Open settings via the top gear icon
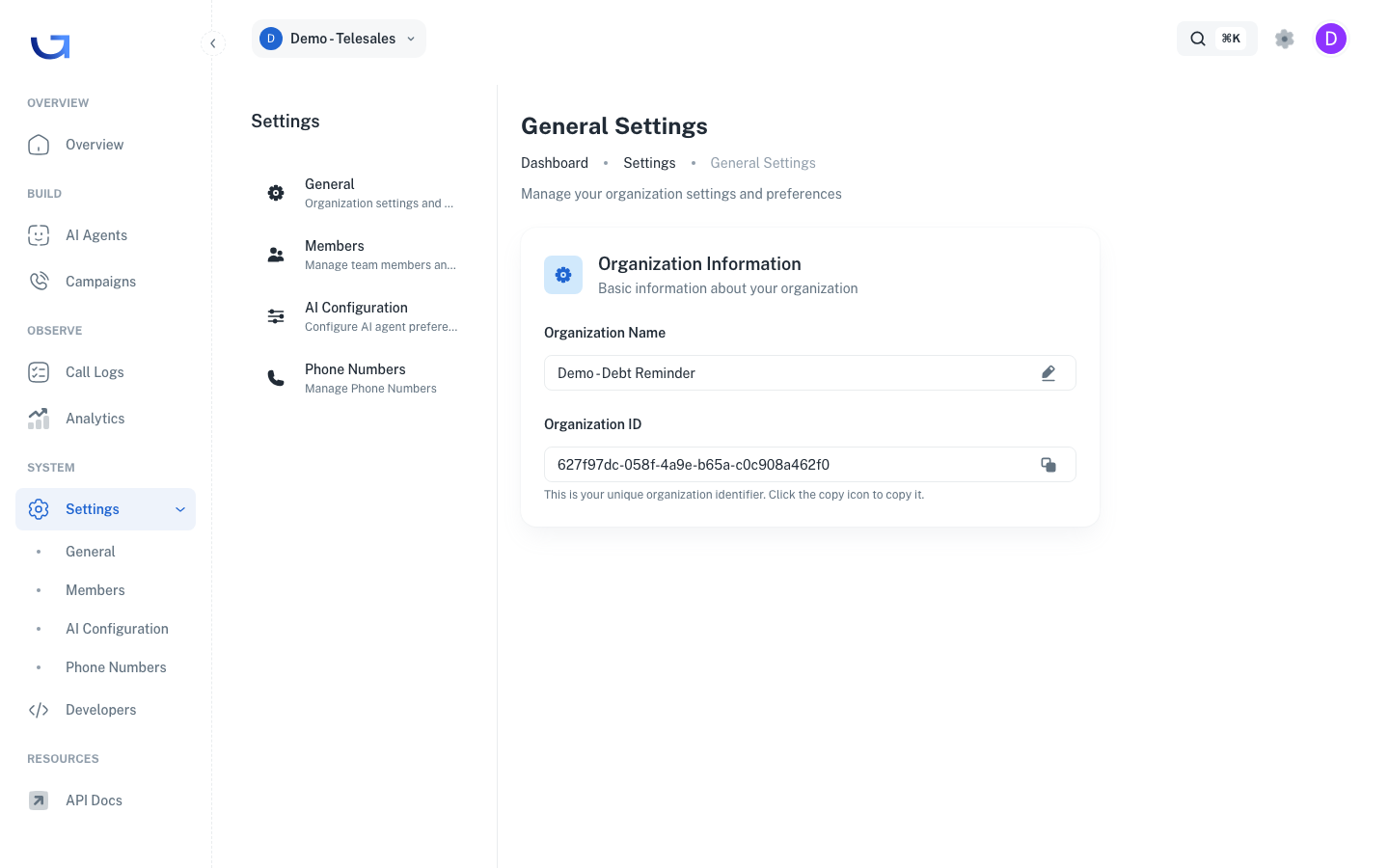 coord(1284,39)
